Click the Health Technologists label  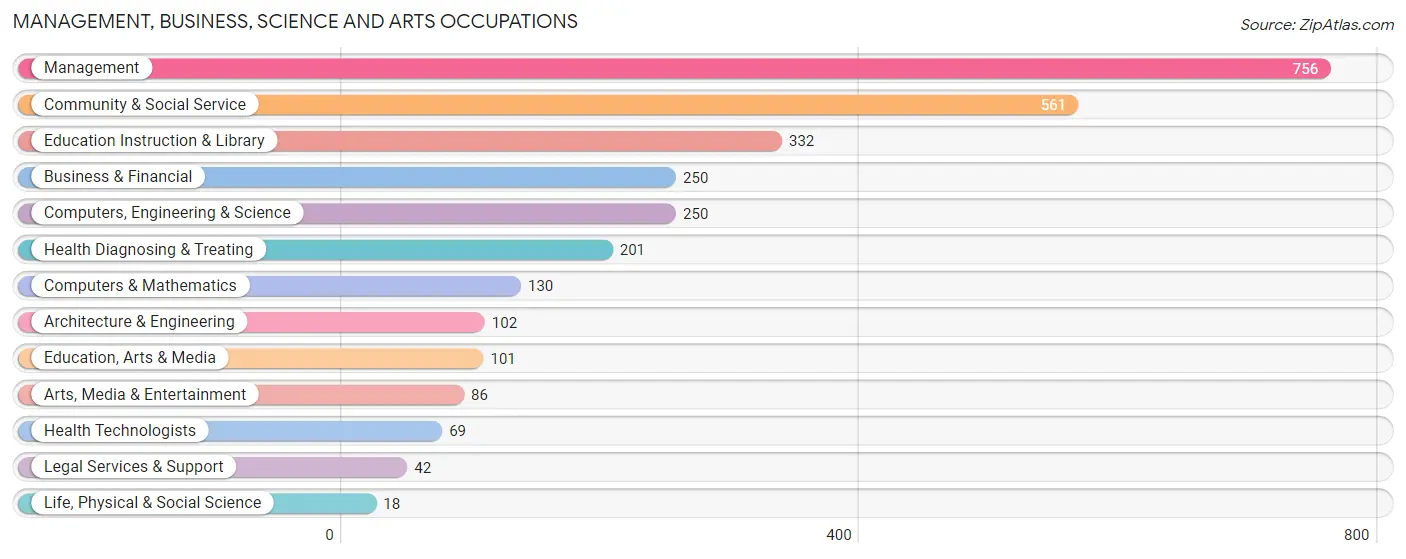pos(120,431)
